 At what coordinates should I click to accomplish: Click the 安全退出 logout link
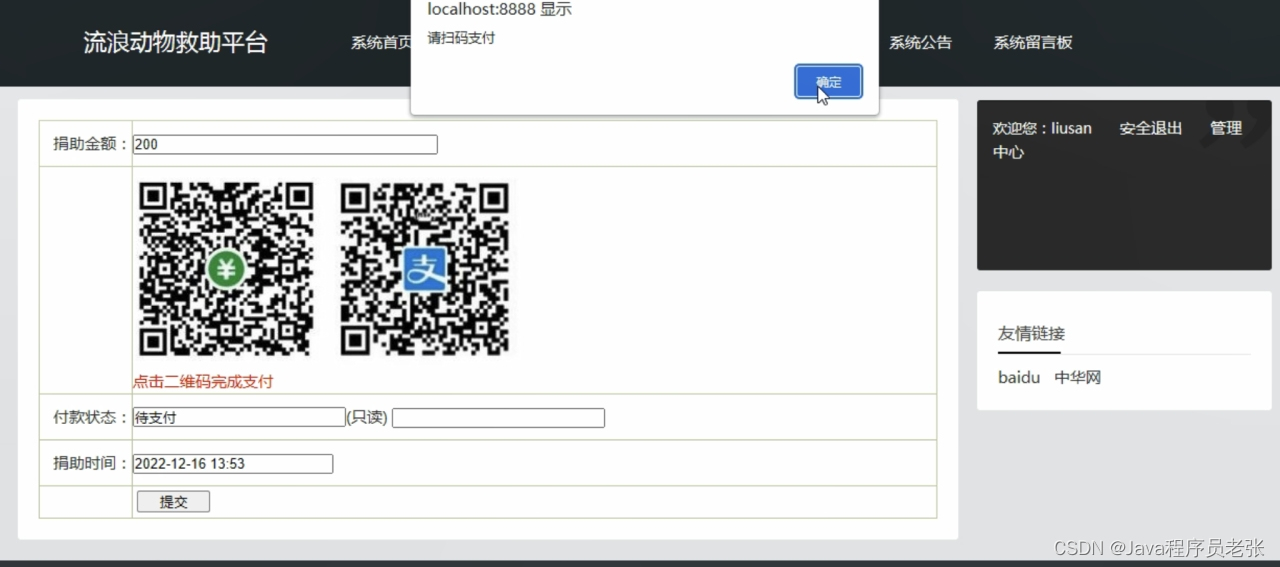(x=1150, y=128)
